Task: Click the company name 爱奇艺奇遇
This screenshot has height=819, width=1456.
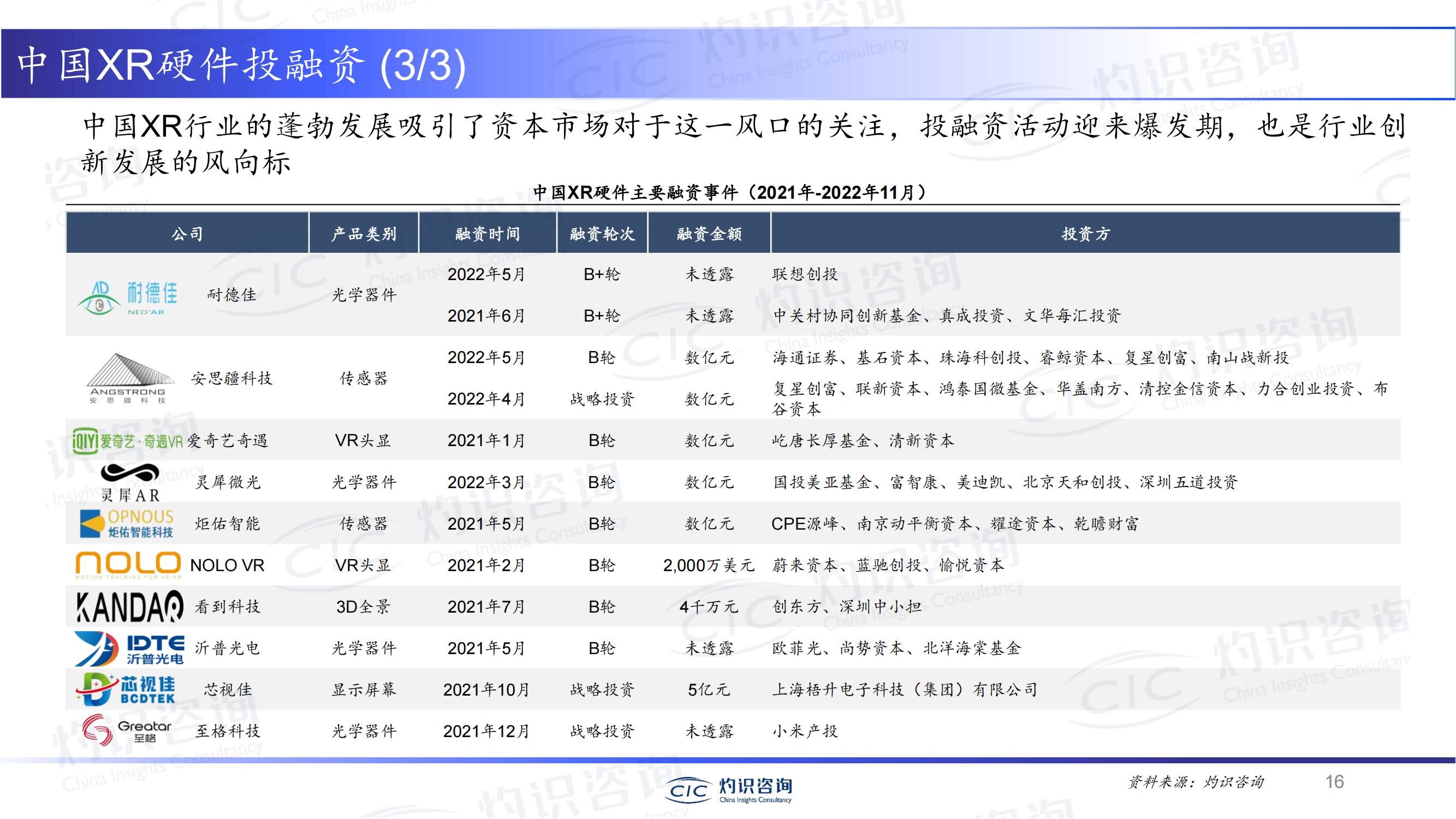Action: click(x=227, y=441)
